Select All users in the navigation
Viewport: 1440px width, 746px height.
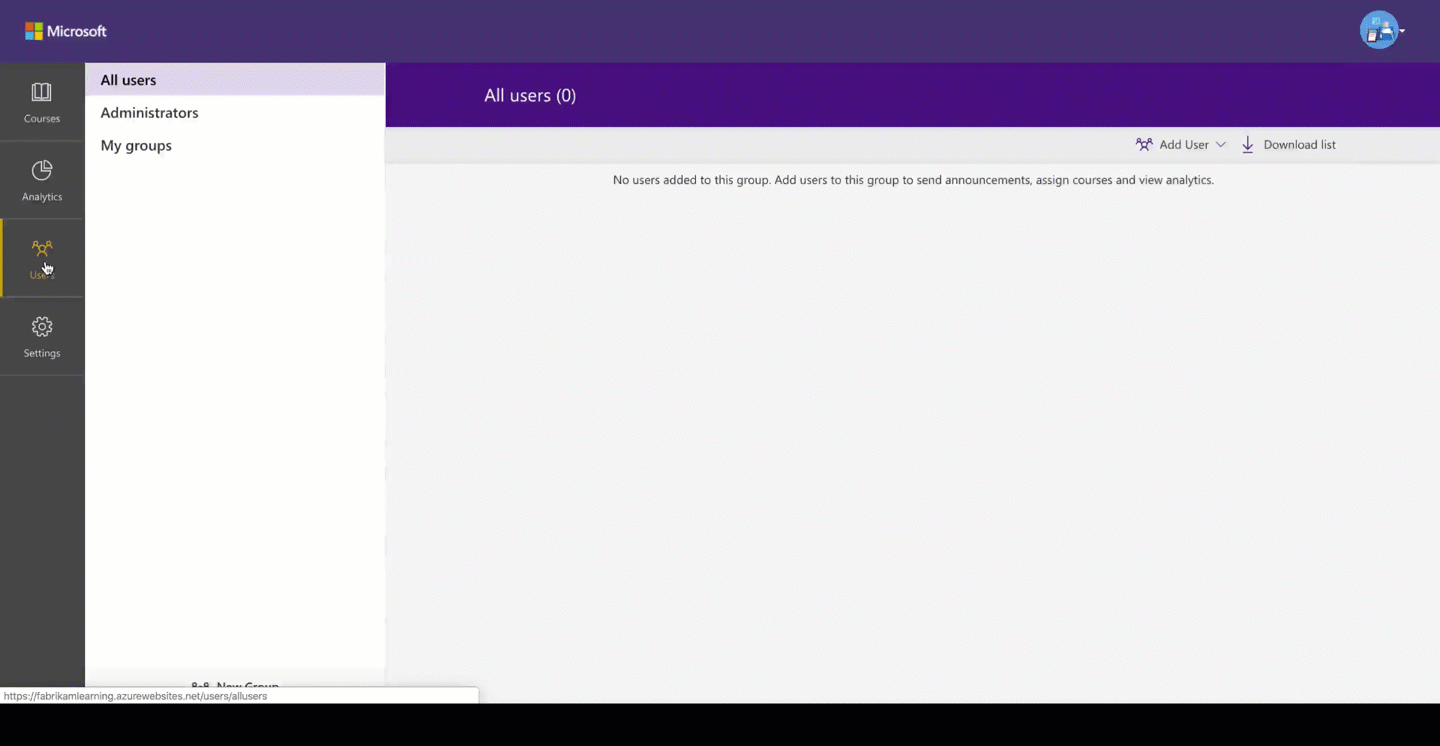pos(128,80)
